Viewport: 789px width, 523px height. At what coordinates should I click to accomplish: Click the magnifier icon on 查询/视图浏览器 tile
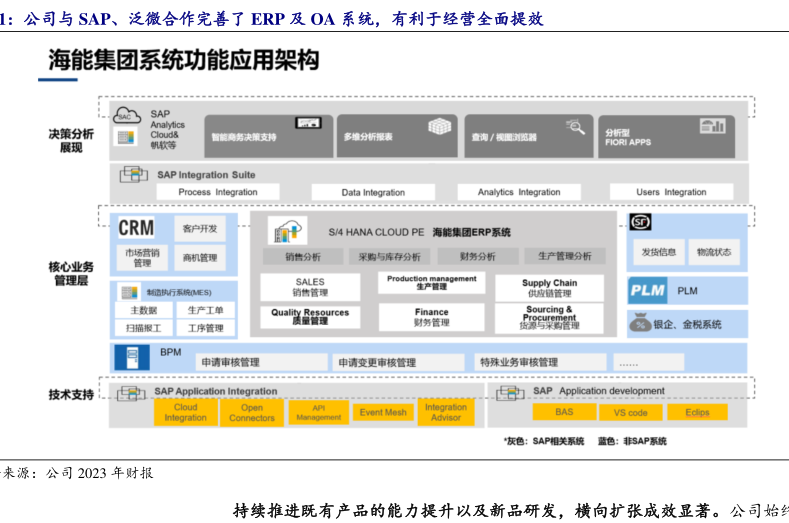[575, 126]
